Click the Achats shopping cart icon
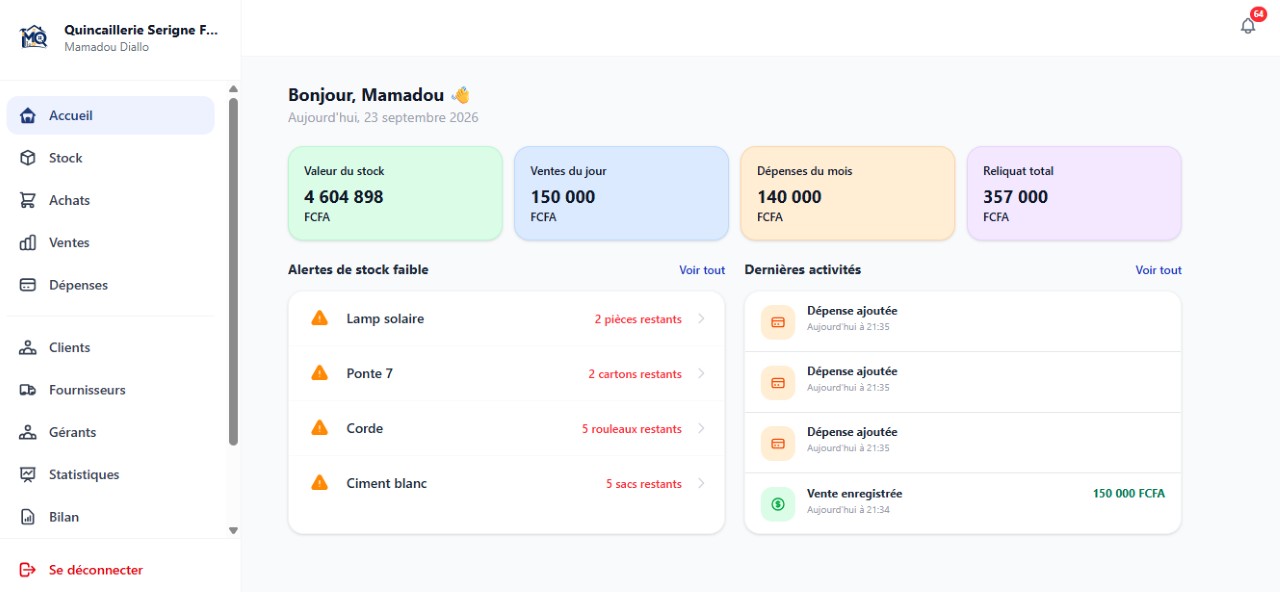 click(x=29, y=200)
